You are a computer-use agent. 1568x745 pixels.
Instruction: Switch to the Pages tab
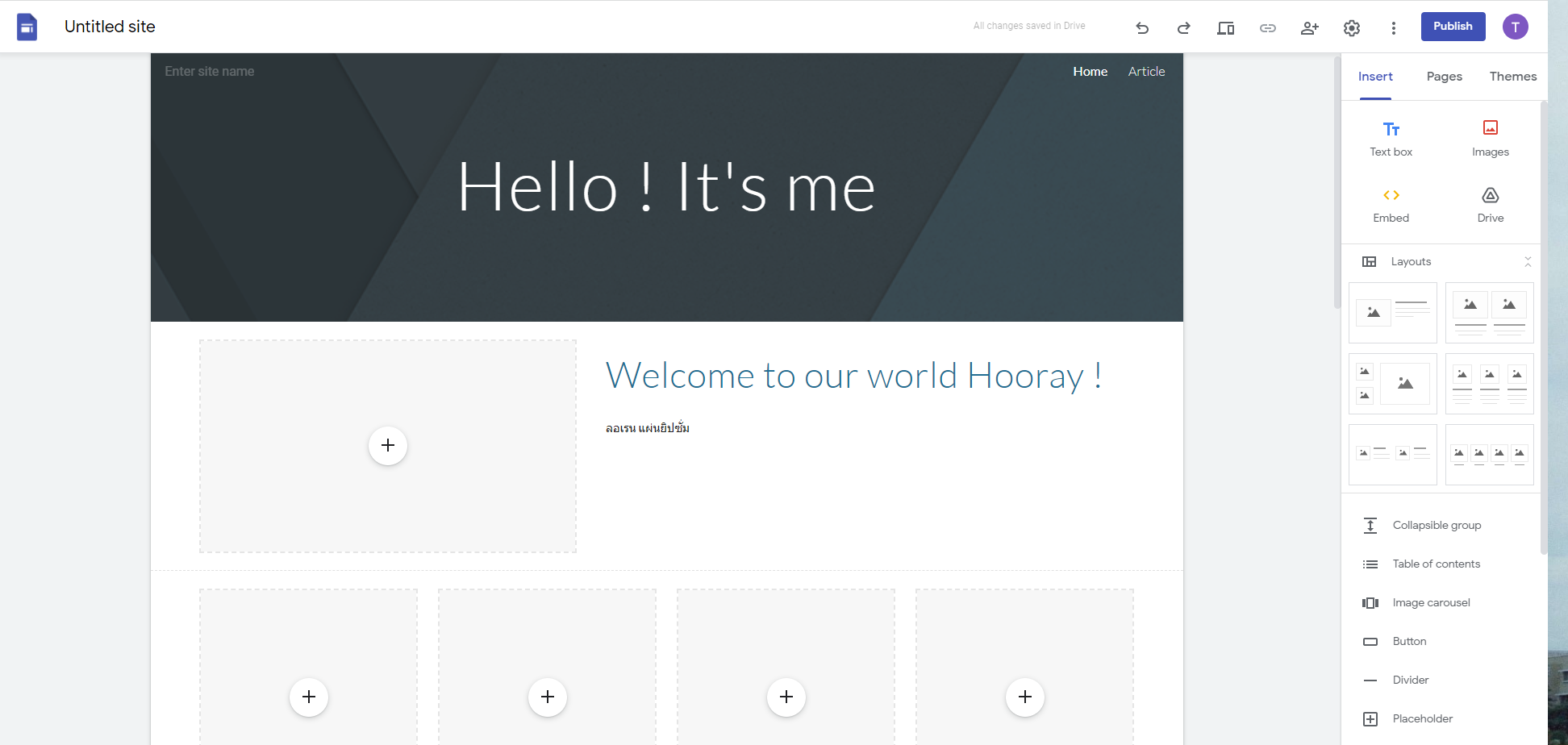(x=1444, y=77)
